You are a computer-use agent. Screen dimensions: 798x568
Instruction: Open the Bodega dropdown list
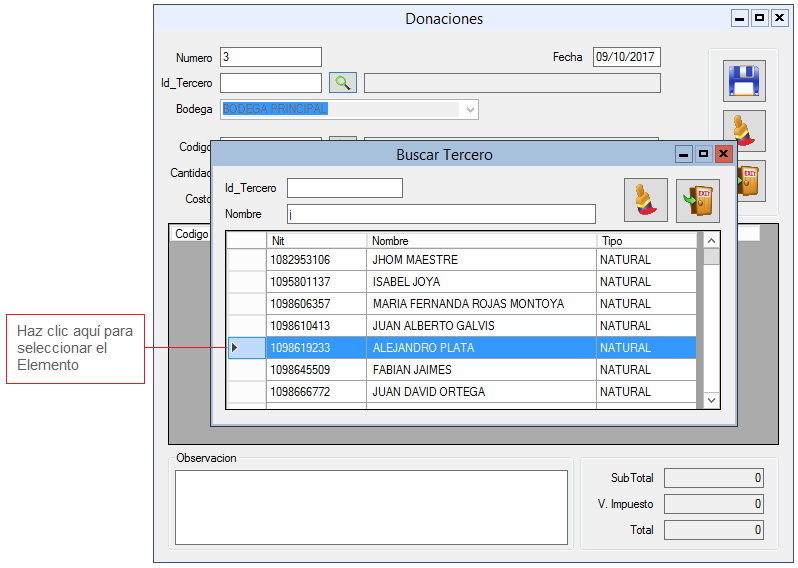tap(470, 109)
